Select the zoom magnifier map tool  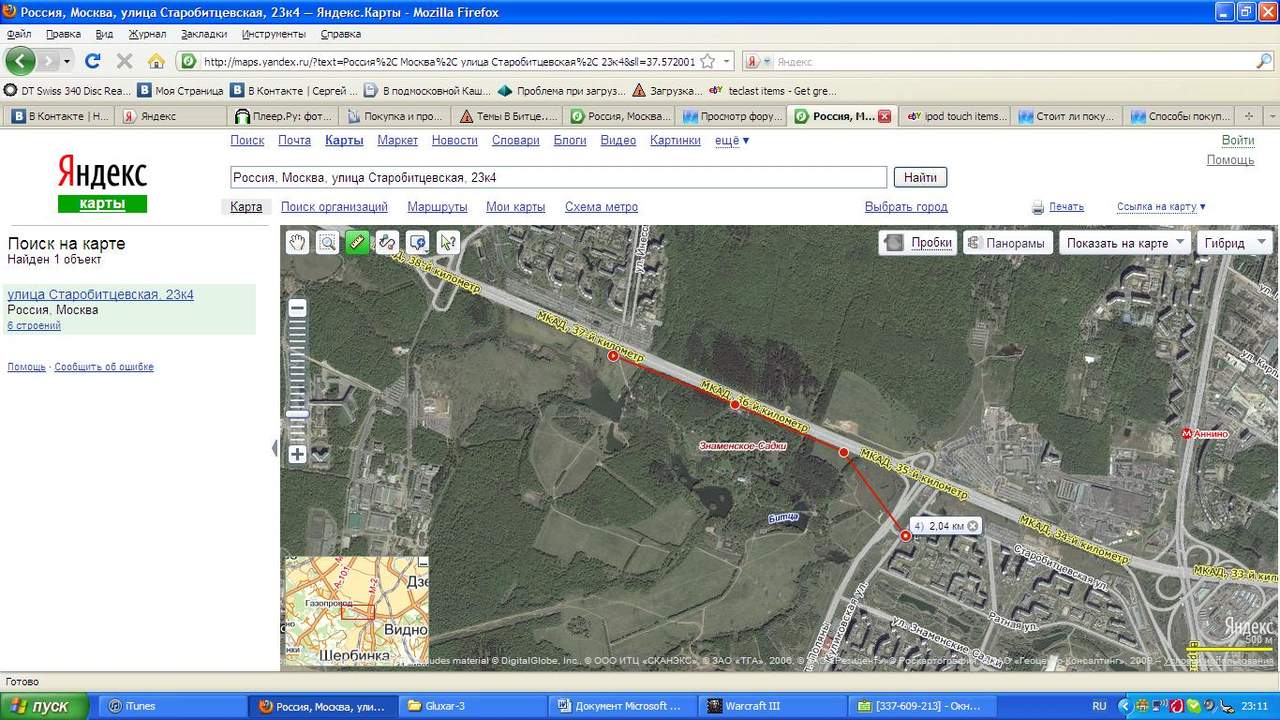pyautogui.click(x=327, y=242)
